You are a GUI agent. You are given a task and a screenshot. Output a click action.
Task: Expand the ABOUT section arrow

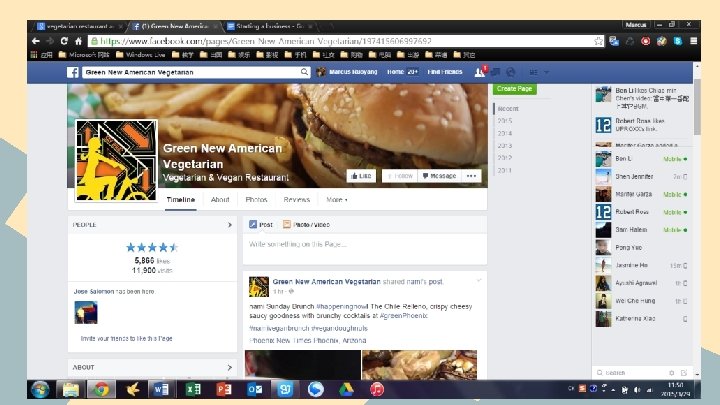pyautogui.click(x=230, y=367)
